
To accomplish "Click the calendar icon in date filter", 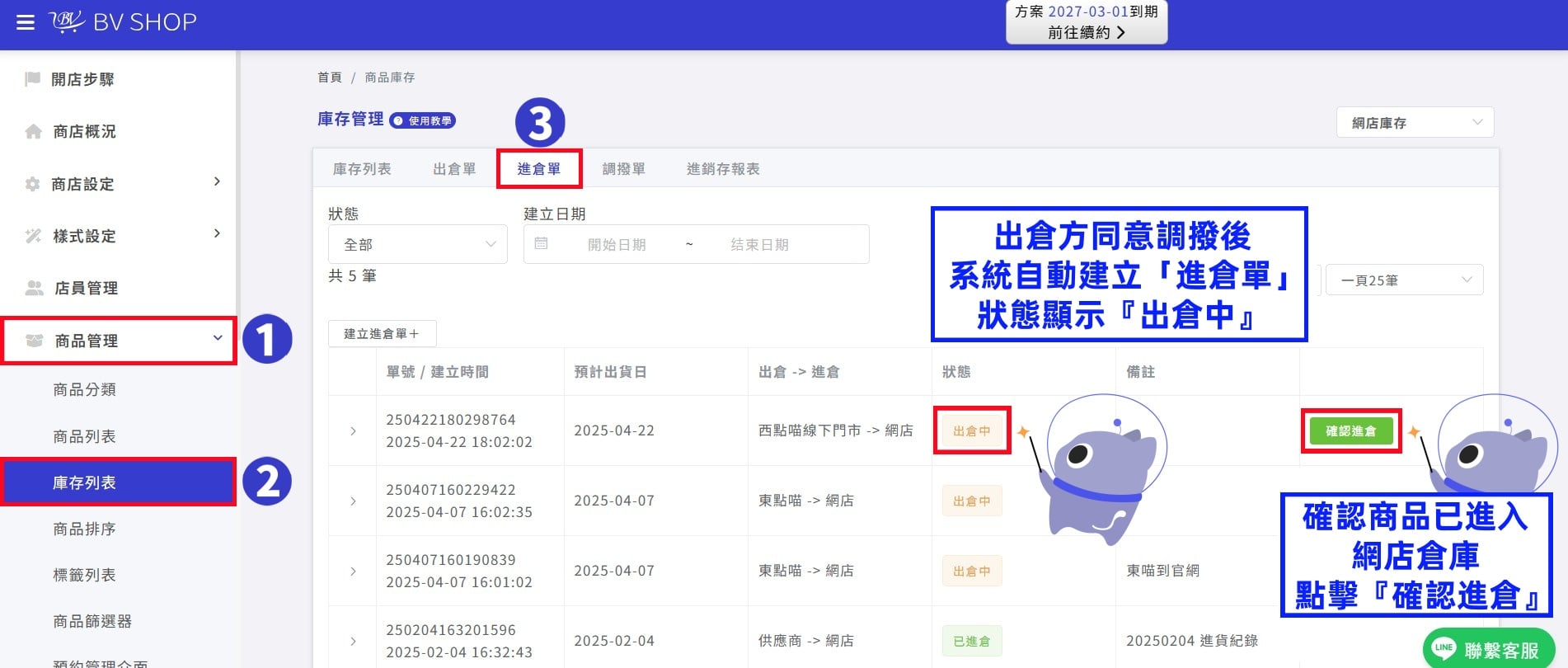I will (x=541, y=243).
